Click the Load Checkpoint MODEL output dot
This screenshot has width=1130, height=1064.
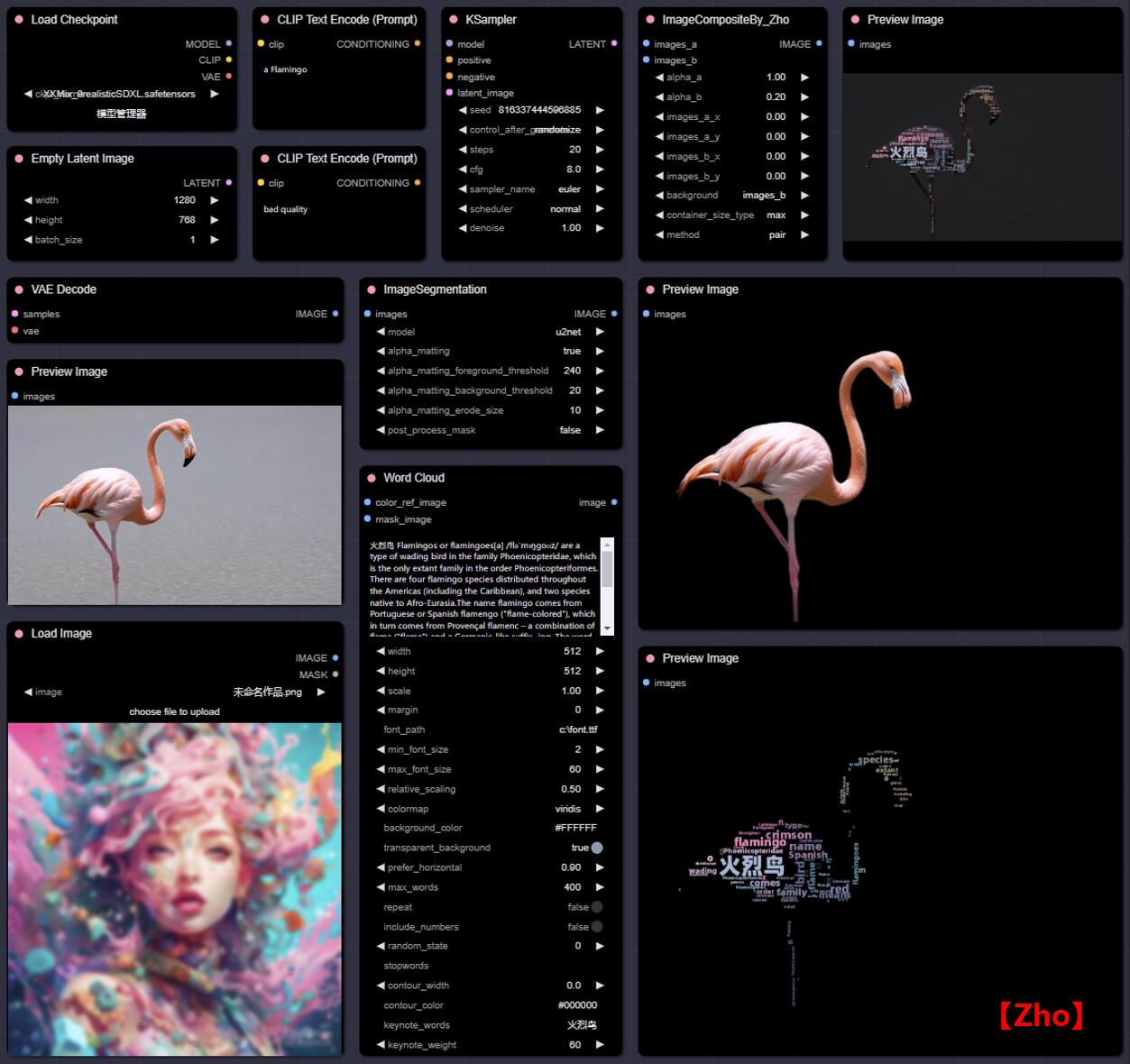coord(229,43)
